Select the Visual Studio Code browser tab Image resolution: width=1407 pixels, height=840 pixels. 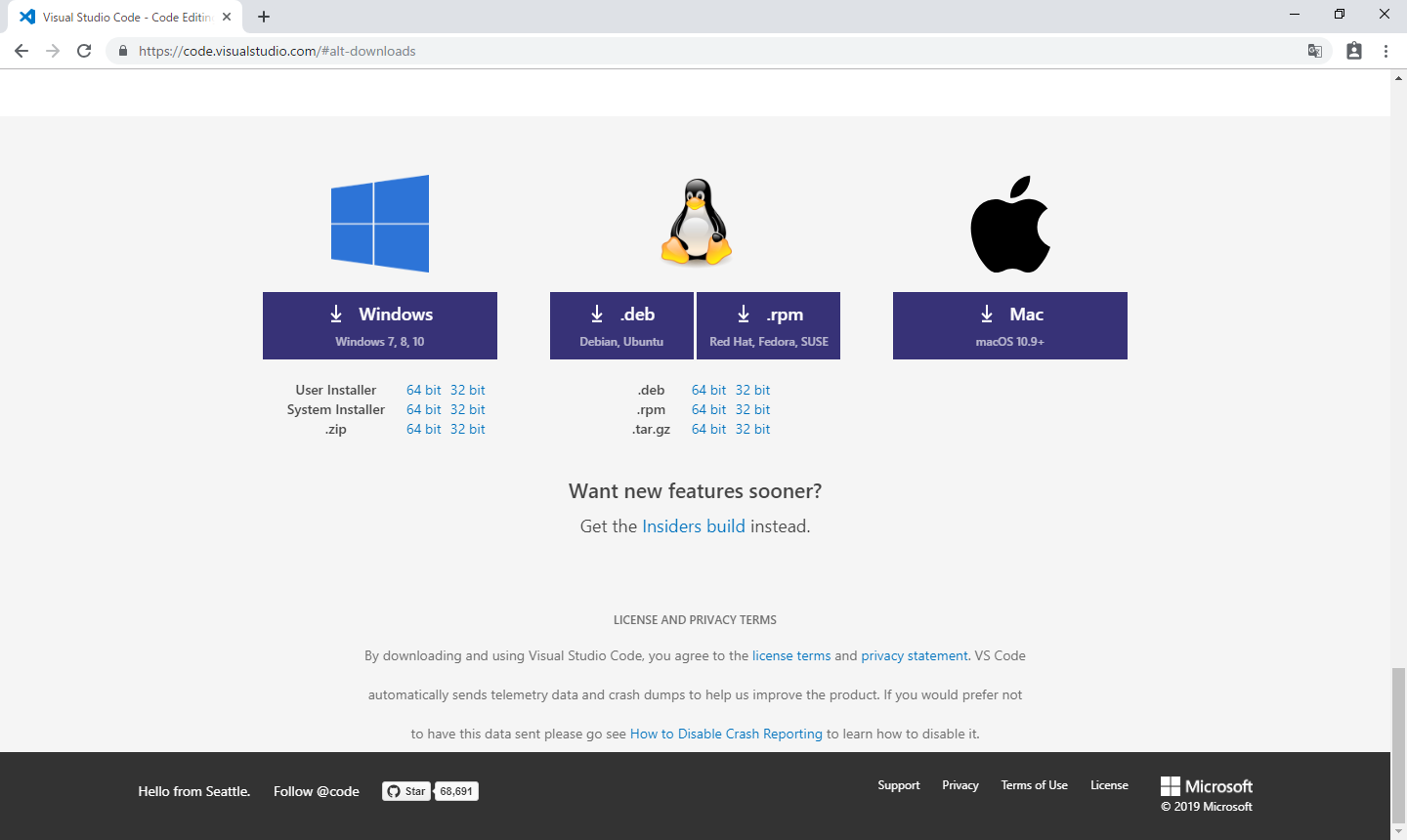125,17
